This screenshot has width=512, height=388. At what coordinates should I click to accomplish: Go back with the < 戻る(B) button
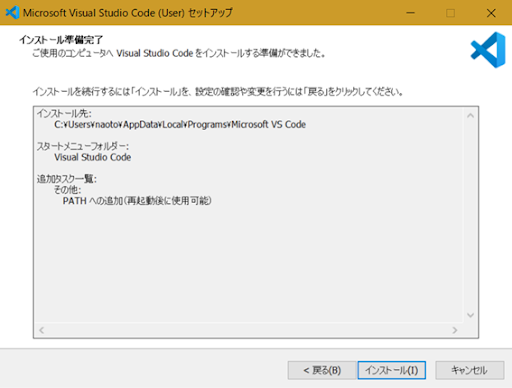322,370
